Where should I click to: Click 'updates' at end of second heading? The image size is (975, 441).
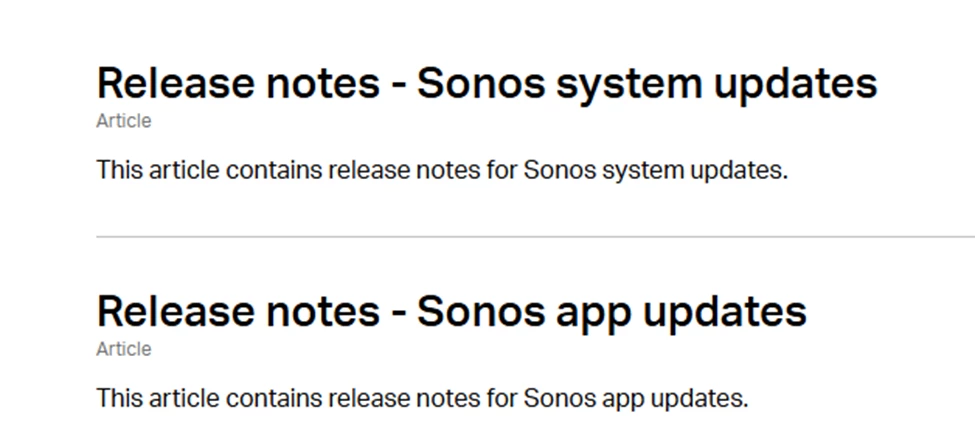[x=725, y=314]
